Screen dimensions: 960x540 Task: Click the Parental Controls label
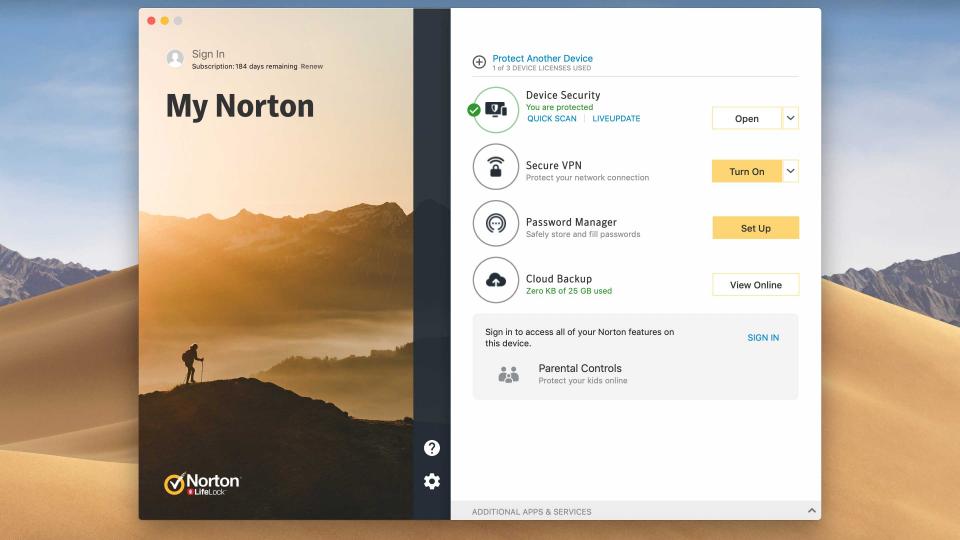(x=580, y=368)
